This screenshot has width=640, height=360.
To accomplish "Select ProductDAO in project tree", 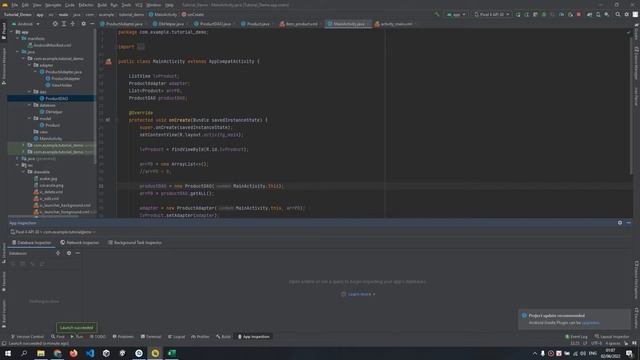I will [57, 98].
